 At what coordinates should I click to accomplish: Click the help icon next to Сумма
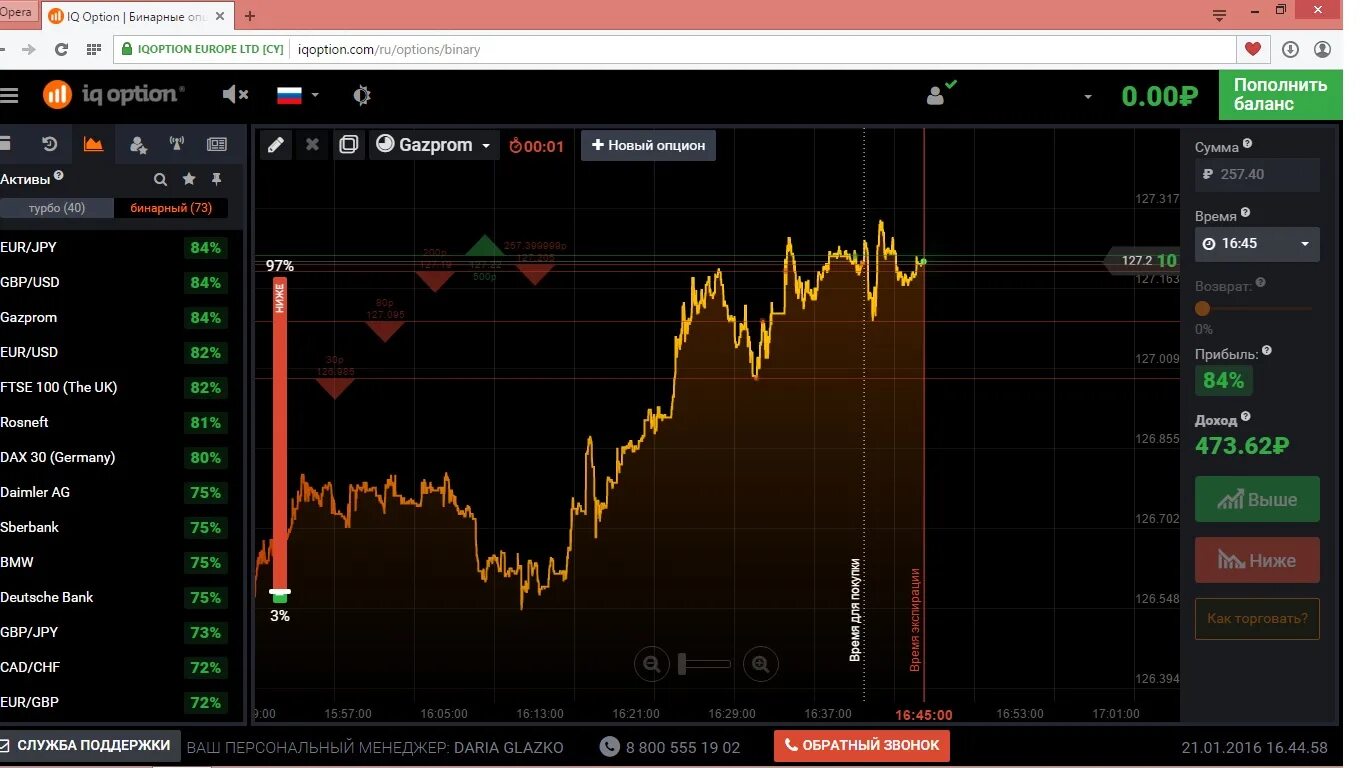1249,145
